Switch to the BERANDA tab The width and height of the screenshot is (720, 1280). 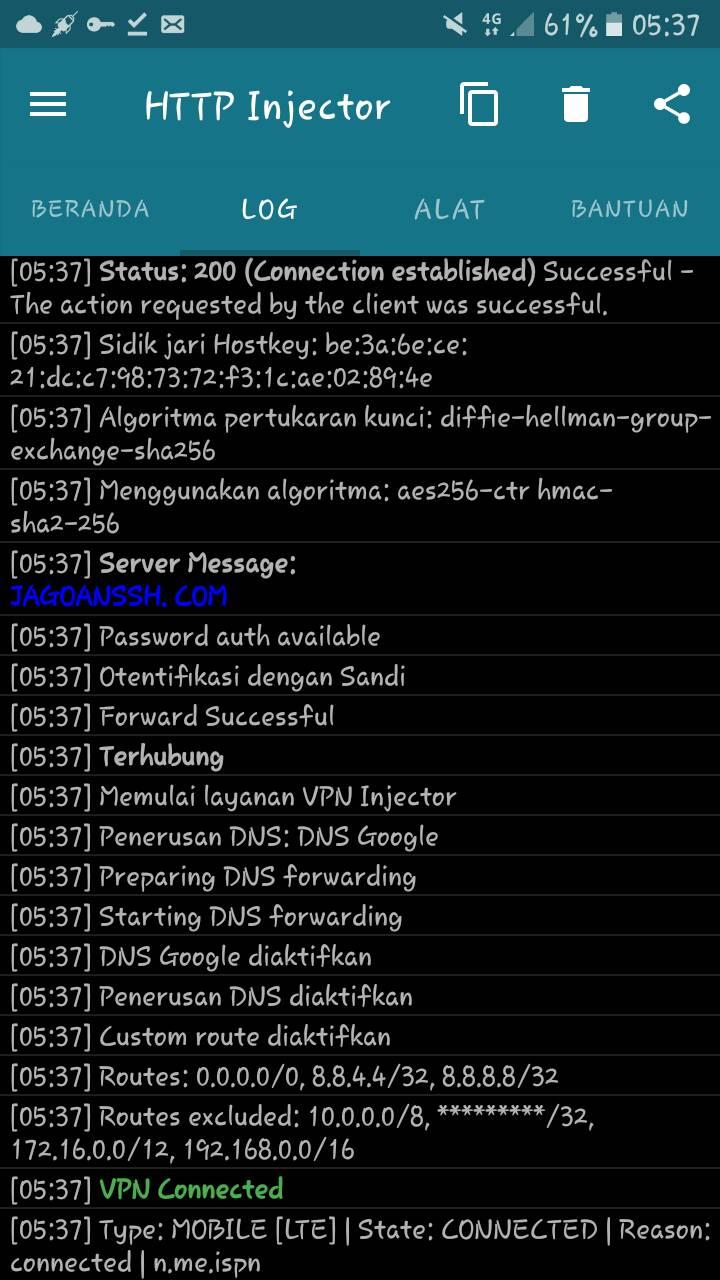click(90, 209)
